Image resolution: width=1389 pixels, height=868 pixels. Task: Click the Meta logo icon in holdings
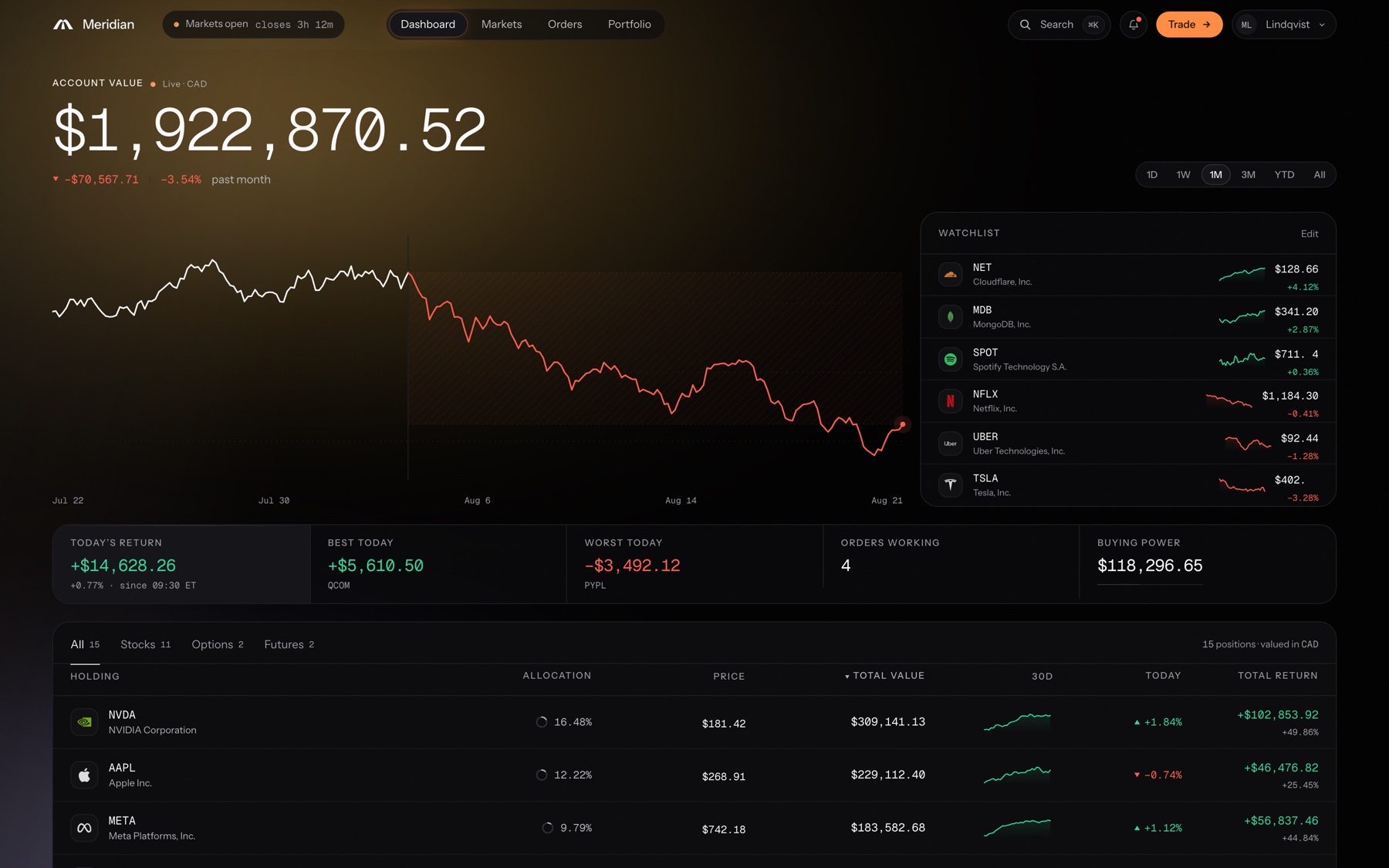[84, 828]
